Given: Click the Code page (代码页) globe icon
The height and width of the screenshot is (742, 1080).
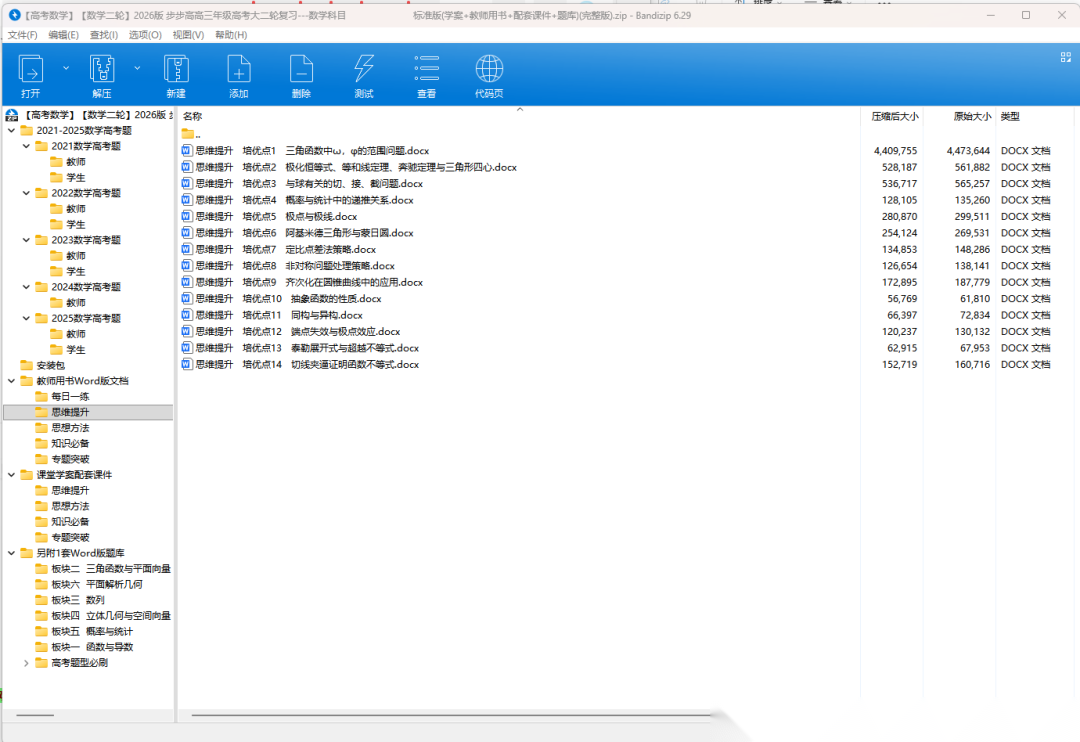Looking at the screenshot, I should 489,69.
